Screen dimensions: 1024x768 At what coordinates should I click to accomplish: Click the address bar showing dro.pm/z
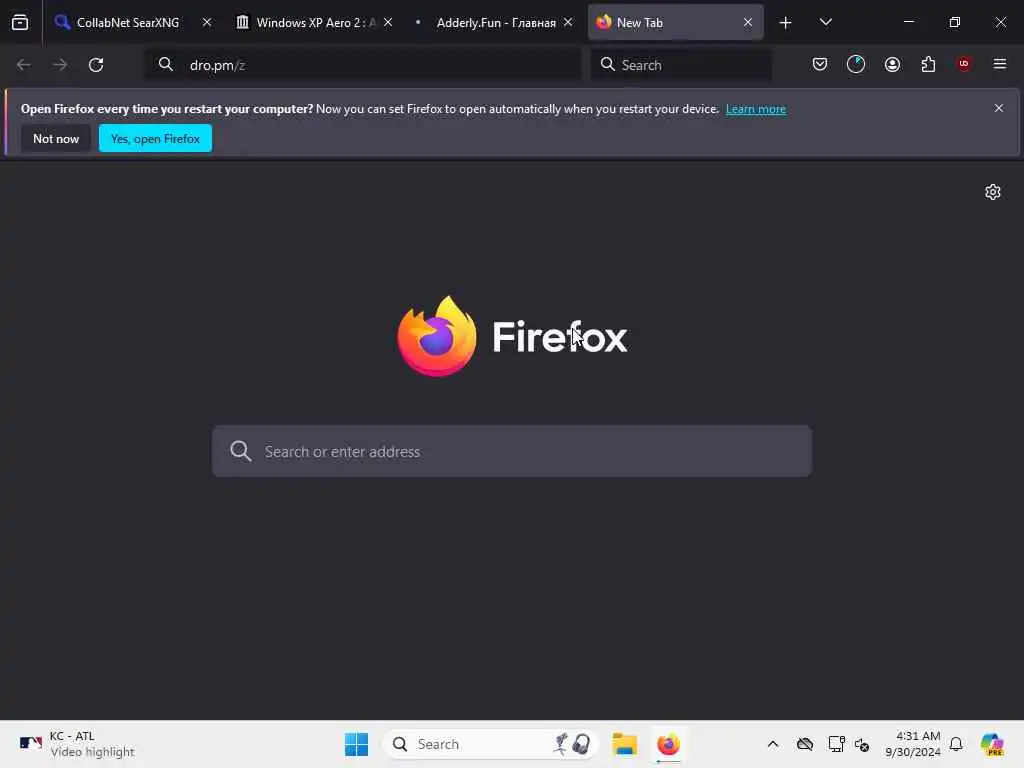click(363, 65)
